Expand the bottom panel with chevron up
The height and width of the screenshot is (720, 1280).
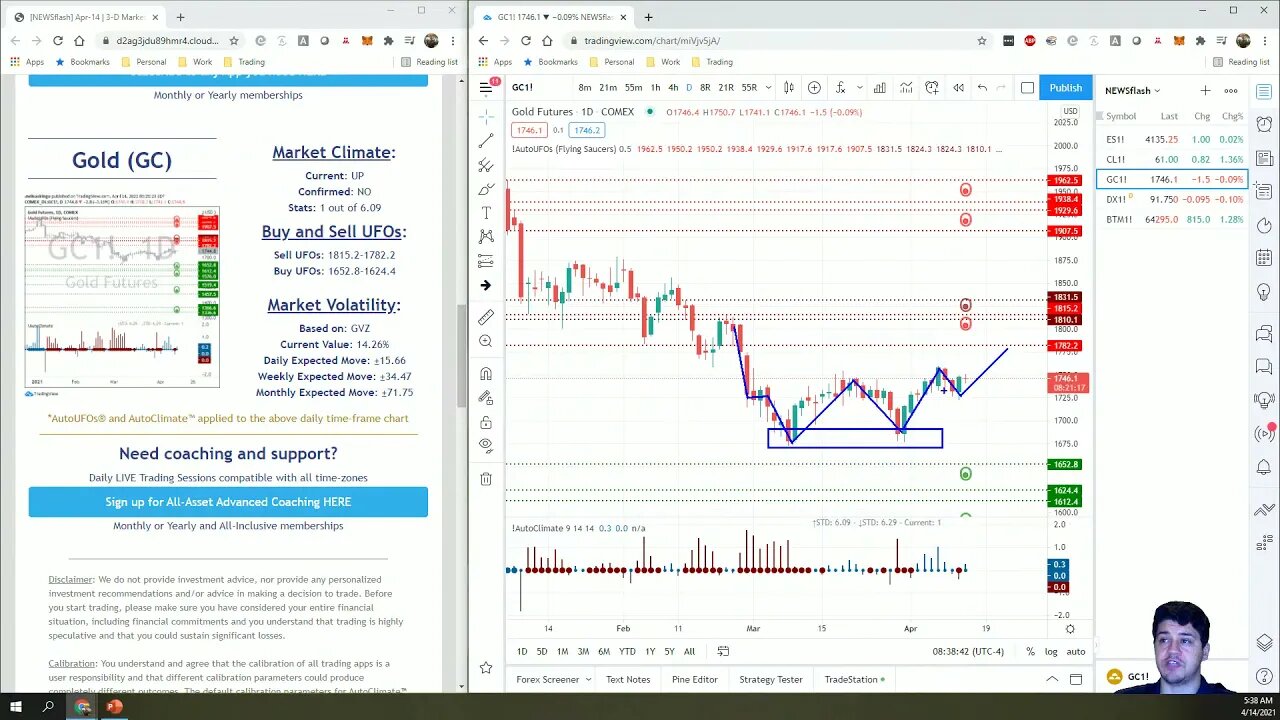(x=1052, y=679)
